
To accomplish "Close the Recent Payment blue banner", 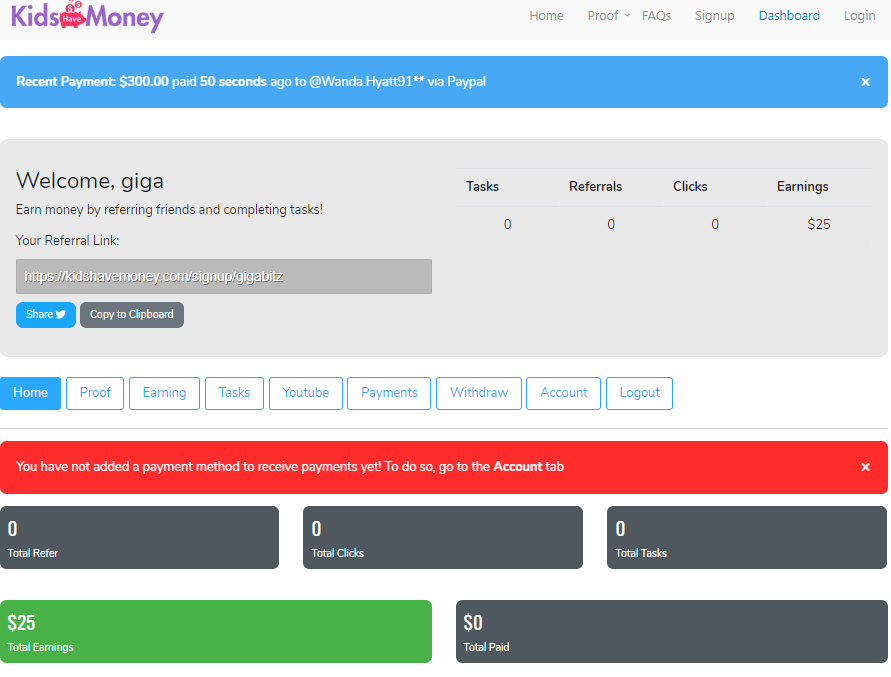I will (x=865, y=82).
